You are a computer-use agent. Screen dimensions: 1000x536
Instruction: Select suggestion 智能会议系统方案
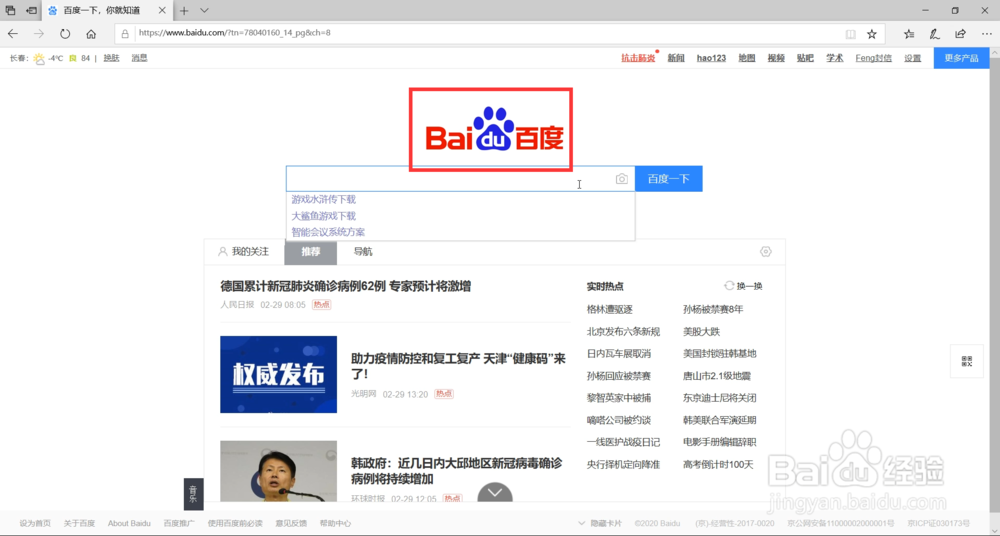[328, 232]
